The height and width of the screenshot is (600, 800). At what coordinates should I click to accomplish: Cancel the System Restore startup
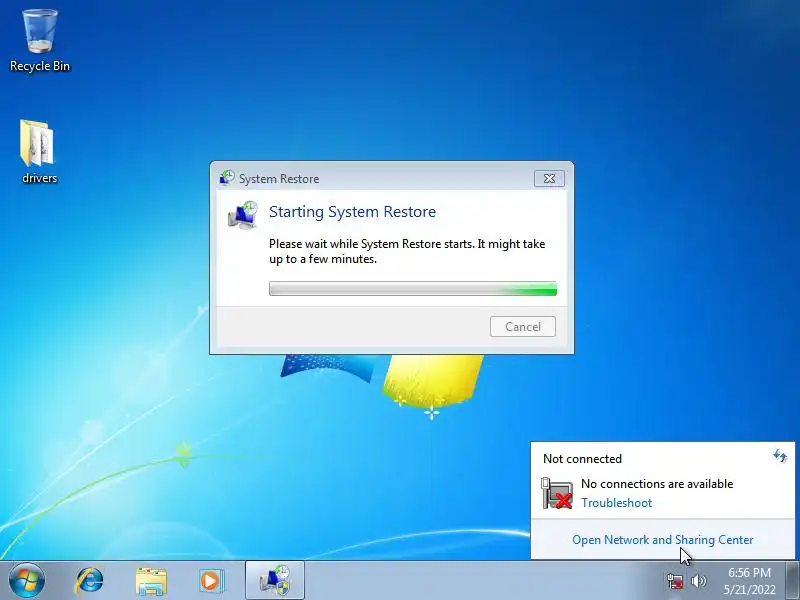click(x=523, y=327)
